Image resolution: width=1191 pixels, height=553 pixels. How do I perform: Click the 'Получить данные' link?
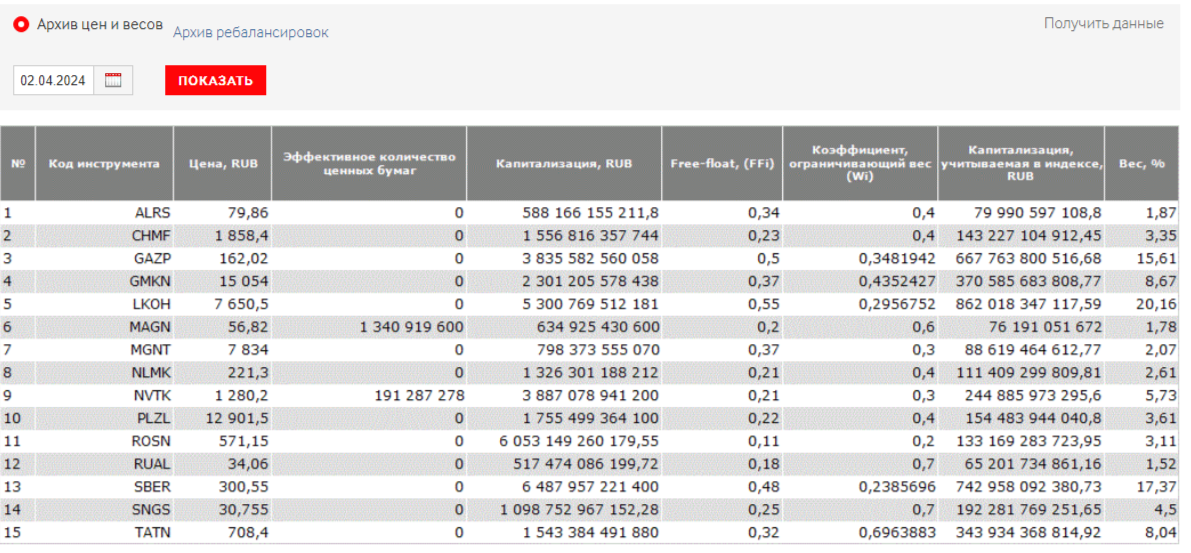click(x=1104, y=24)
